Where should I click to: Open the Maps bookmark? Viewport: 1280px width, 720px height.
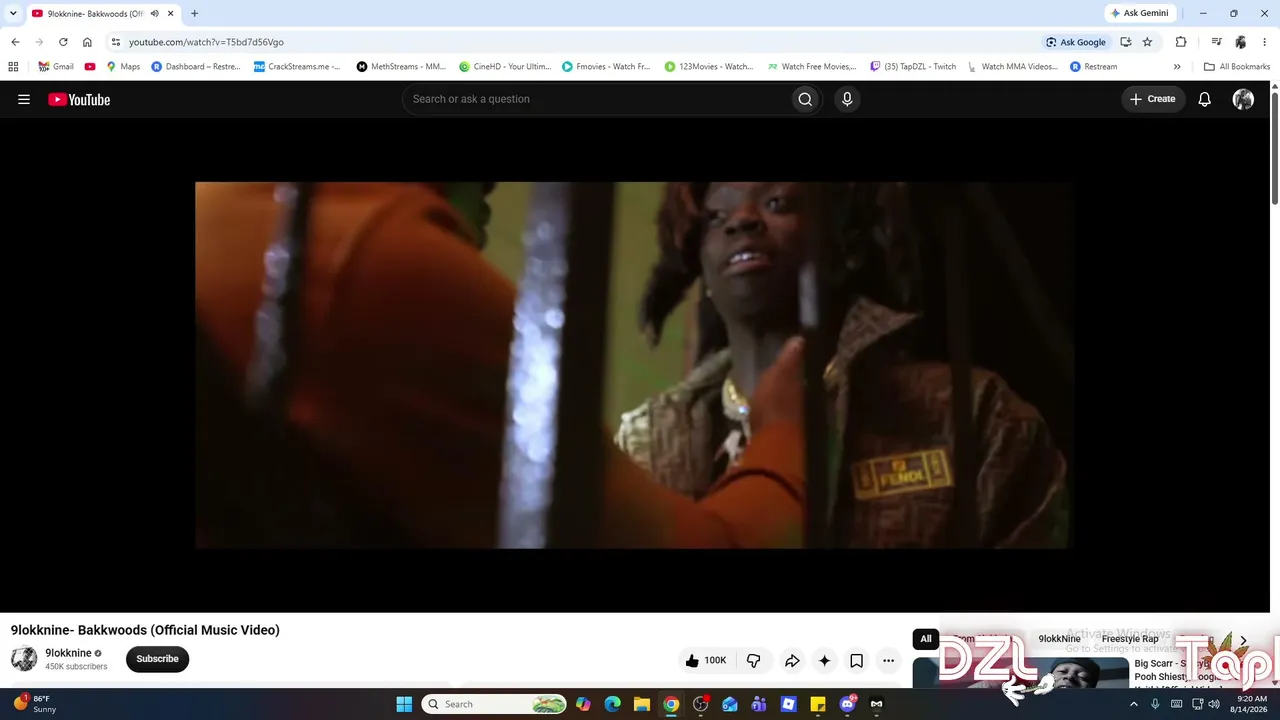point(123,67)
